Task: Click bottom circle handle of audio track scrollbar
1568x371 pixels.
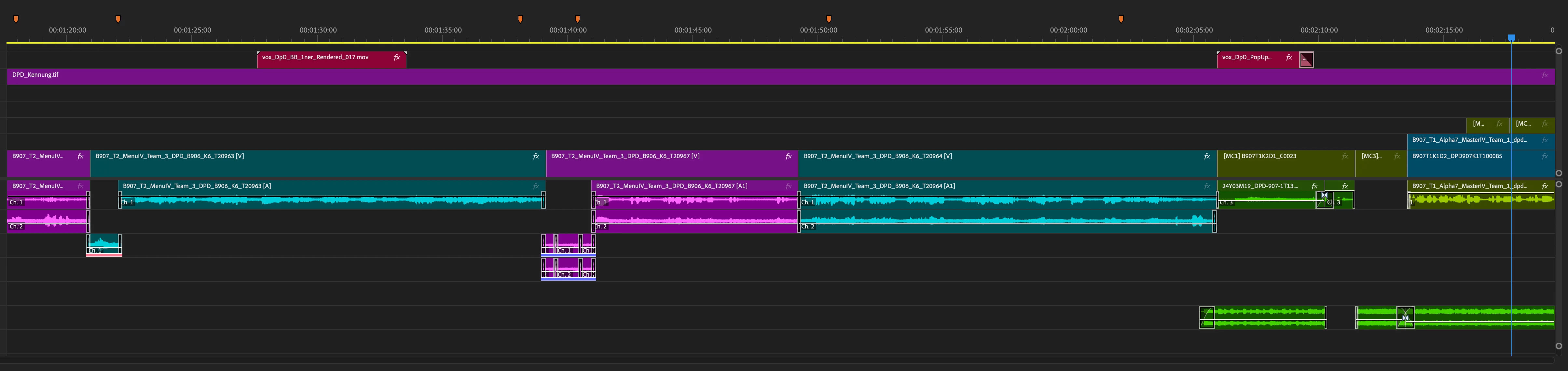Action: [1559, 346]
